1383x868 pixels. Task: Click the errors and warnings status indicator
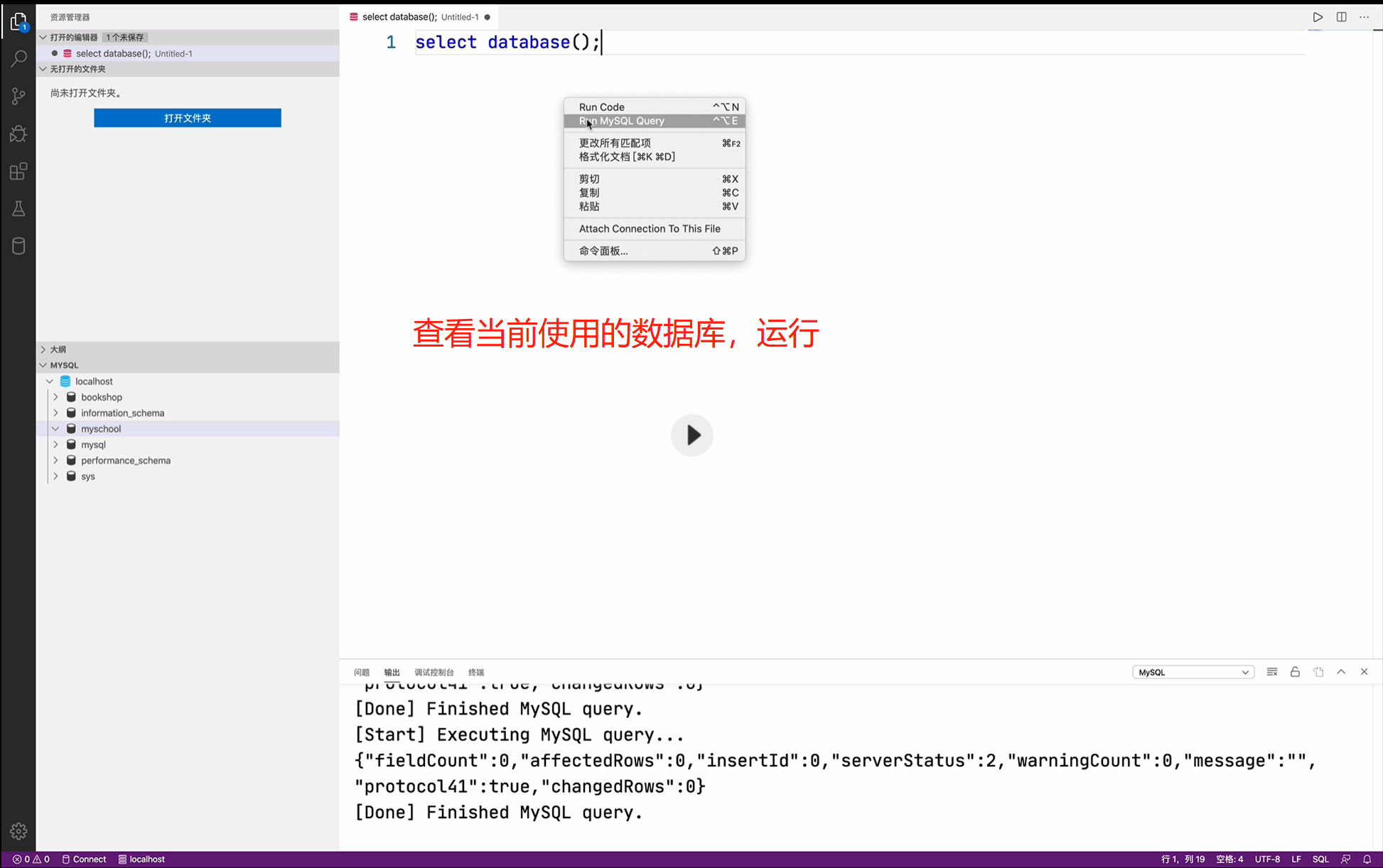31,859
